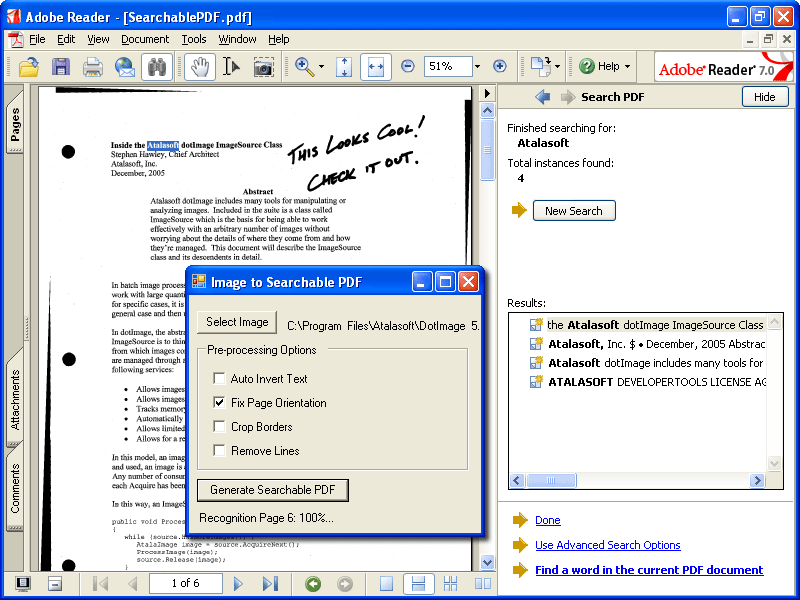
Task: Zoom in with the plus button
Action: [500, 66]
